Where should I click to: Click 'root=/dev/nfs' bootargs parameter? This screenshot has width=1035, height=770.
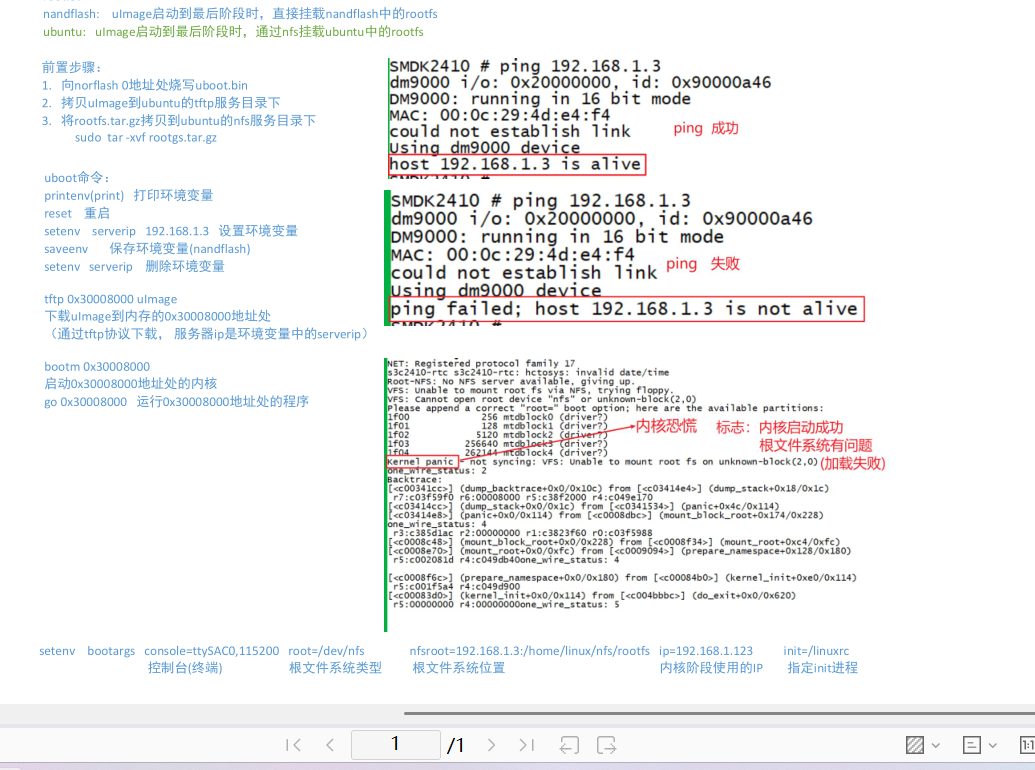pos(326,651)
